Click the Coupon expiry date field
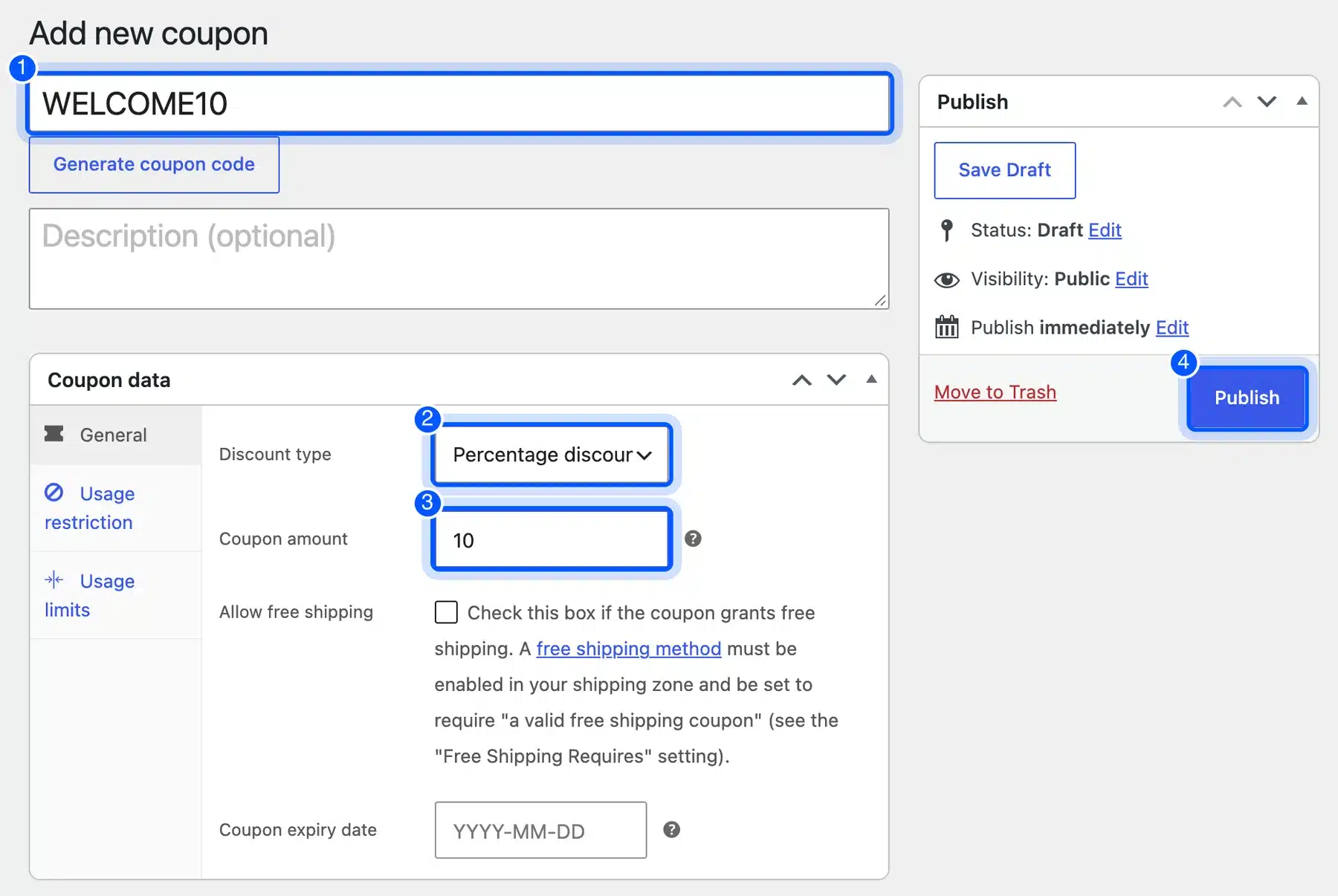Screen dimensions: 1338x896 540,830
